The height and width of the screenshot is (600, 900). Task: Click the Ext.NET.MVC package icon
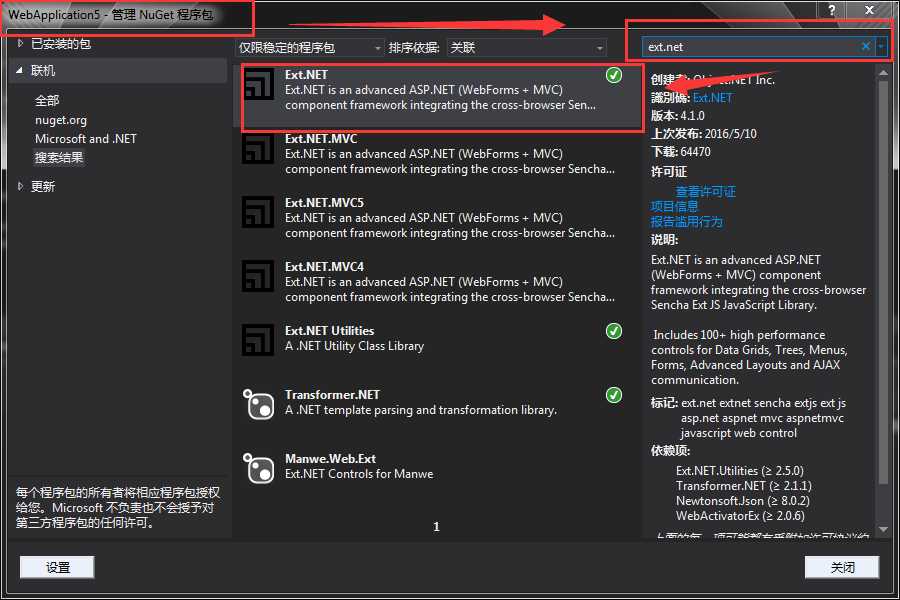(258, 149)
